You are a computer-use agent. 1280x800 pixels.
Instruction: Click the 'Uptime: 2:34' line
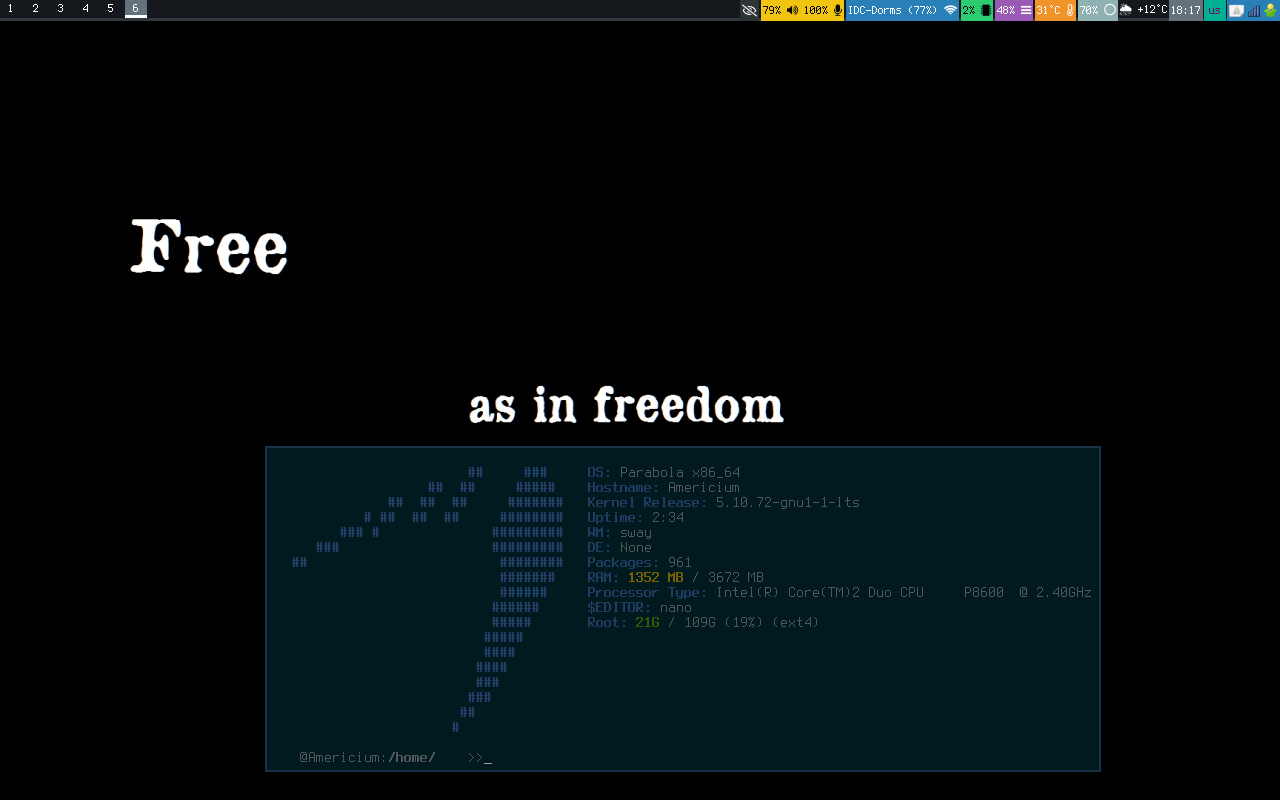point(636,518)
